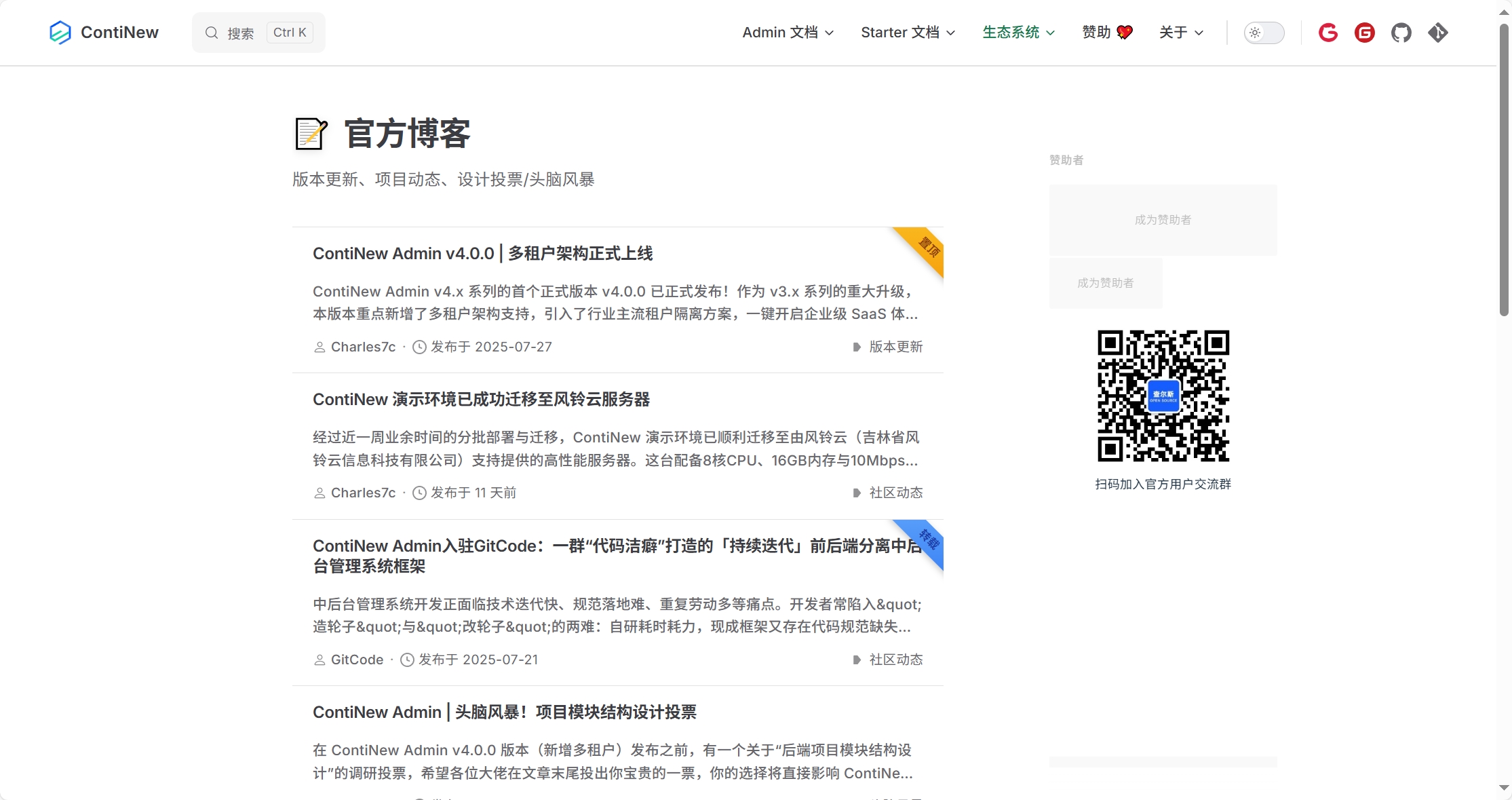Viewport: 1512px width, 800px height.
Task: Click the 官方博客 notepad icon
Action: tap(311, 134)
